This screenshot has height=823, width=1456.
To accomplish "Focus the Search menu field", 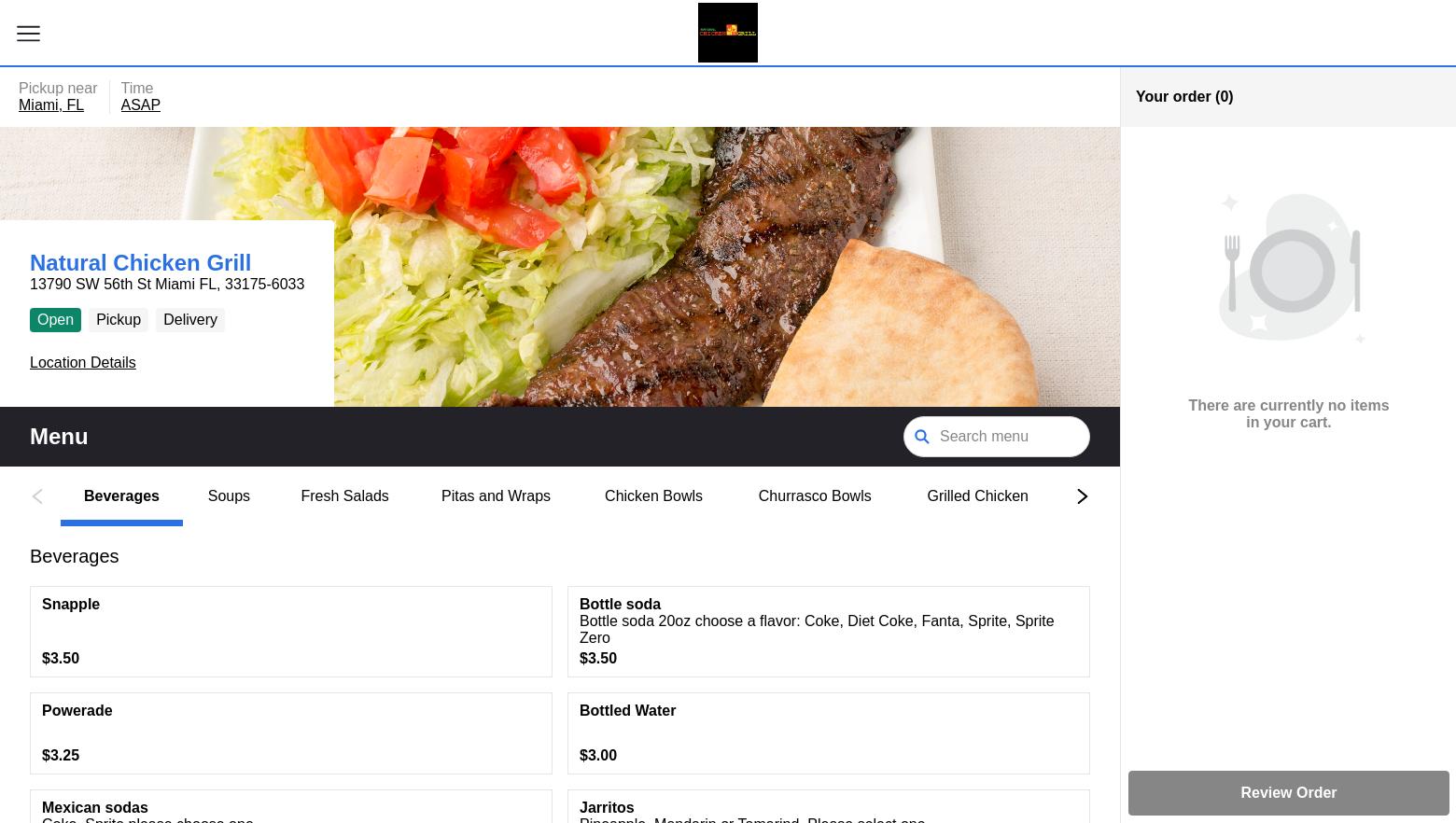I will [x=996, y=437].
